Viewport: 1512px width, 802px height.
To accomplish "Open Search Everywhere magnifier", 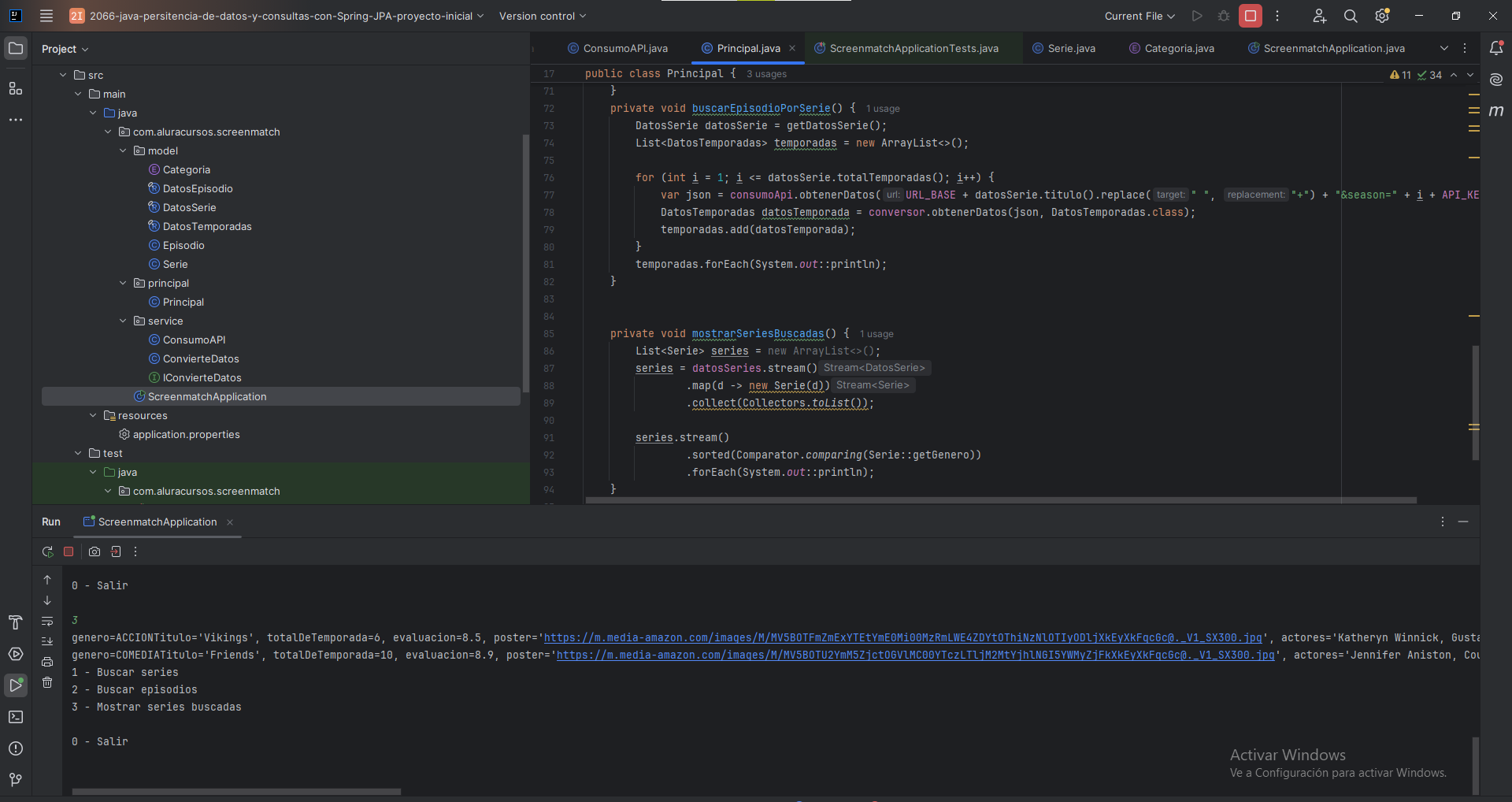I will 1351,16.
